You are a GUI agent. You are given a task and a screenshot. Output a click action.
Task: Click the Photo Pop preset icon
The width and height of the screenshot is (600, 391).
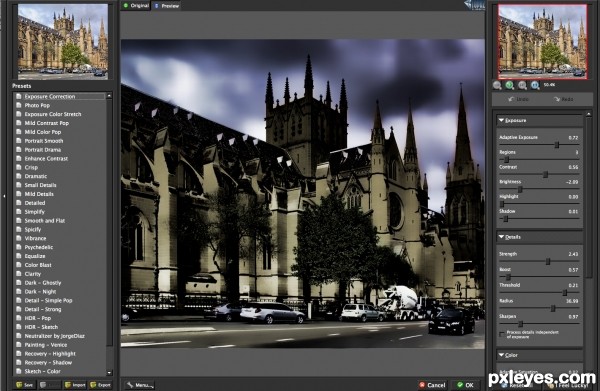pyautogui.click(x=18, y=105)
